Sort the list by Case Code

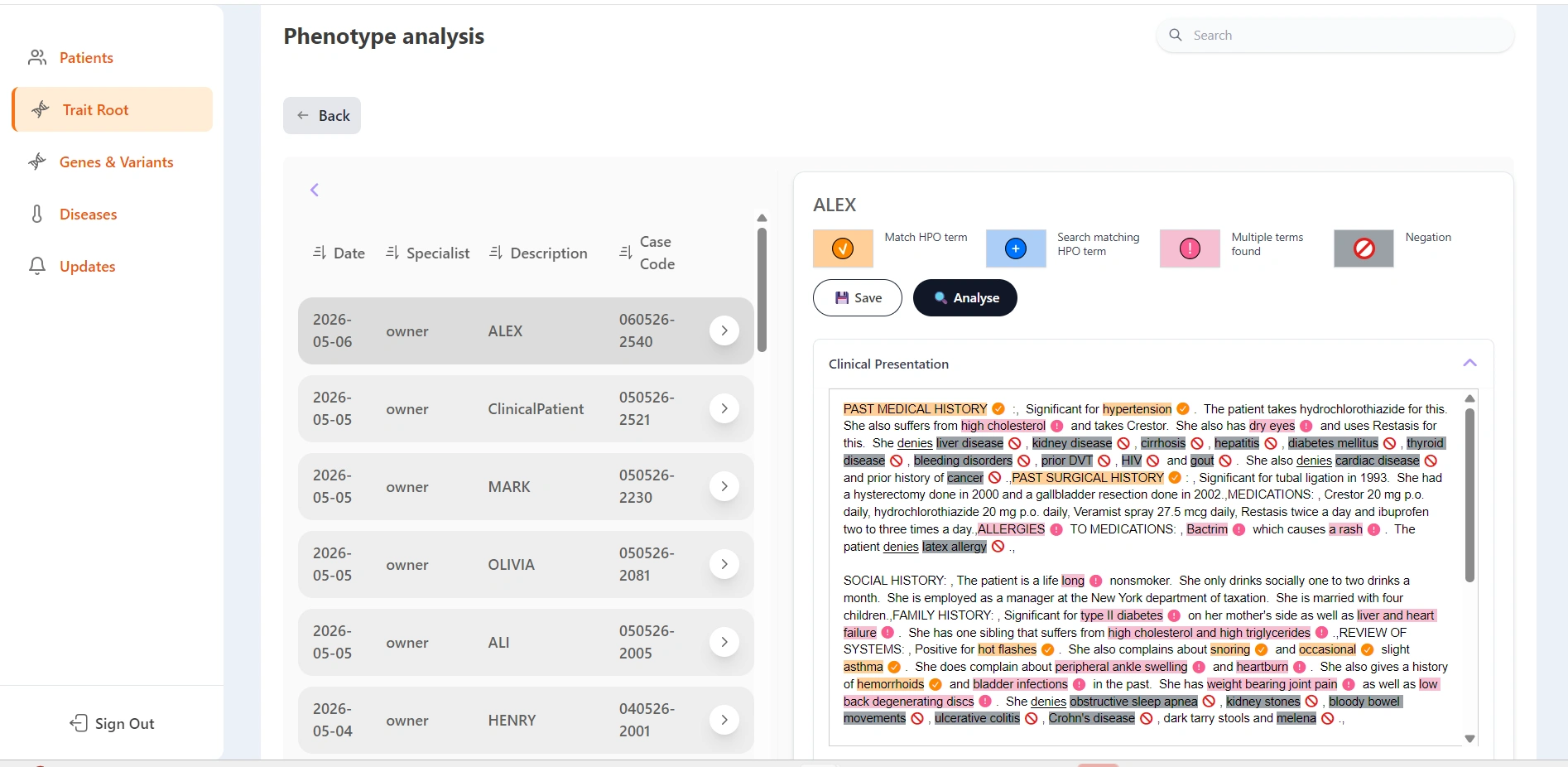coord(647,253)
